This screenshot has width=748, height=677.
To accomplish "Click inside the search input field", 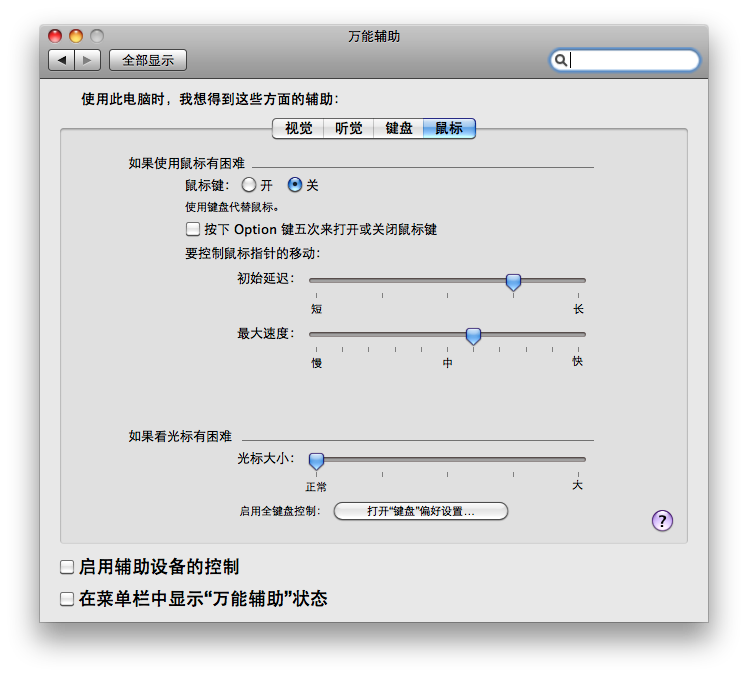I will (x=632, y=60).
